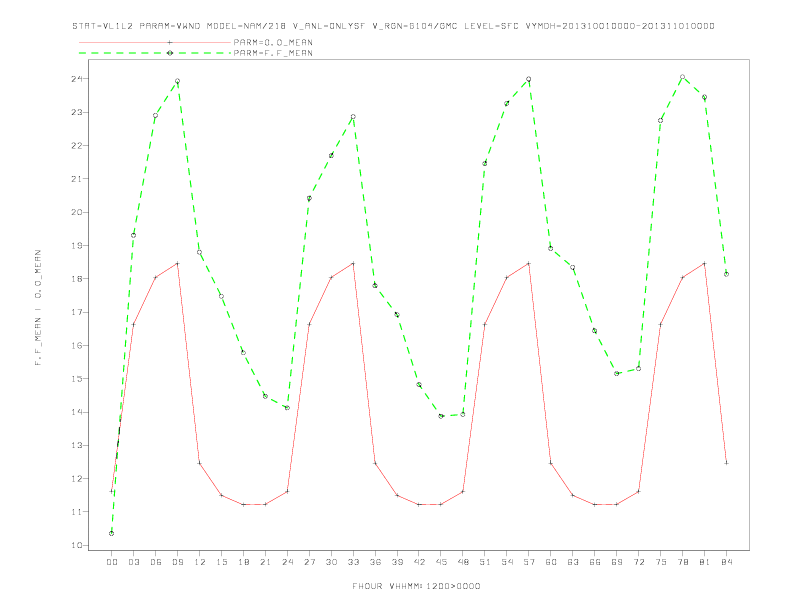The height and width of the screenshot is (612, 792).
Task: Click the y-axis tick label 22
Action: tap(77, 145)
